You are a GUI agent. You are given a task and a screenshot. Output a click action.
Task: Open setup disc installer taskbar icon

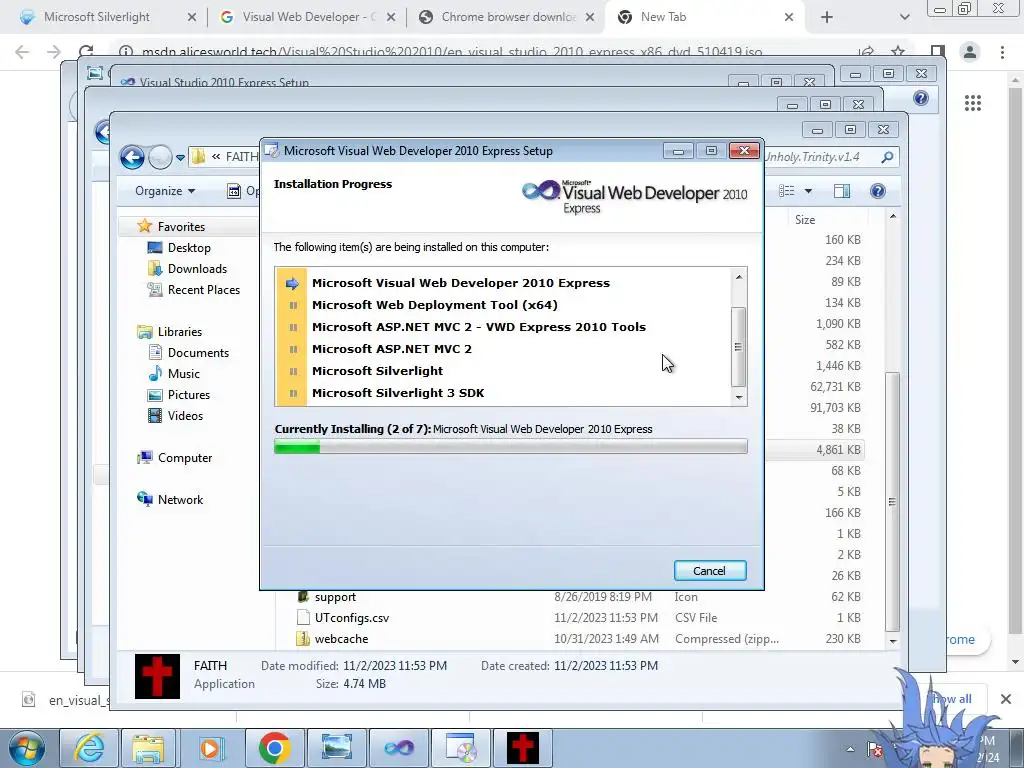(461, 748)
